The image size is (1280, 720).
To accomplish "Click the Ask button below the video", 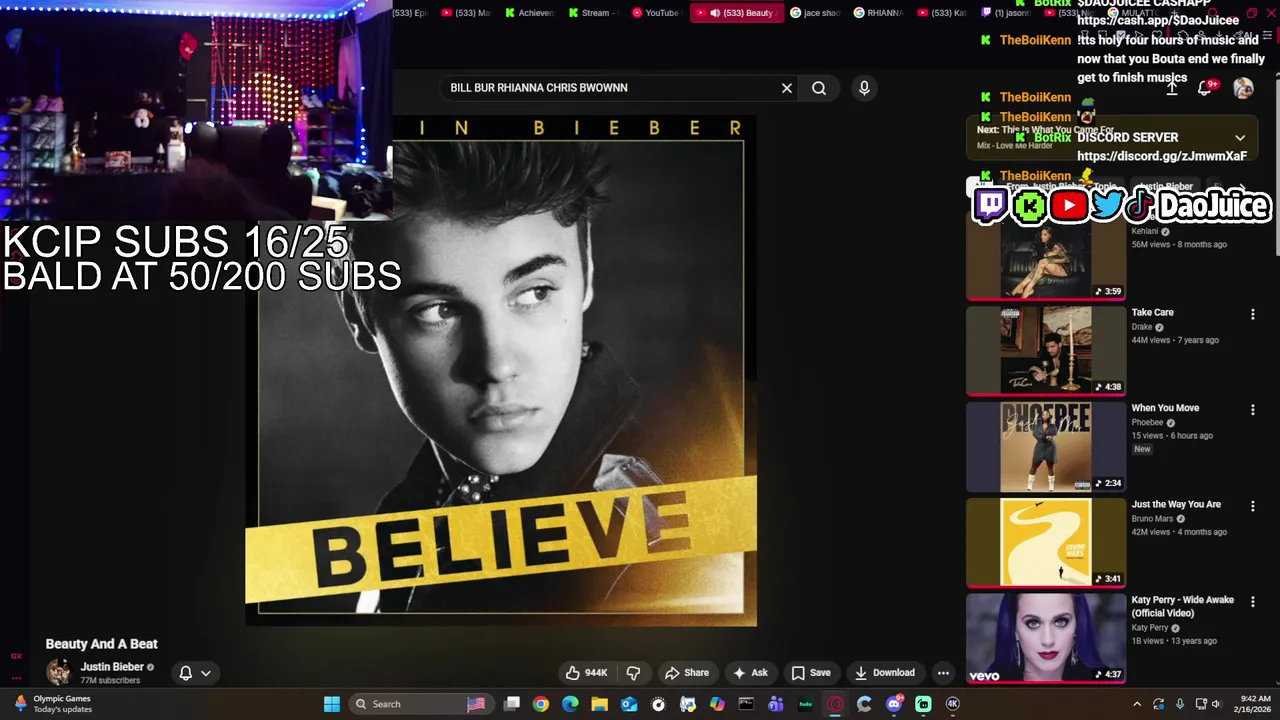I will 750,673.
